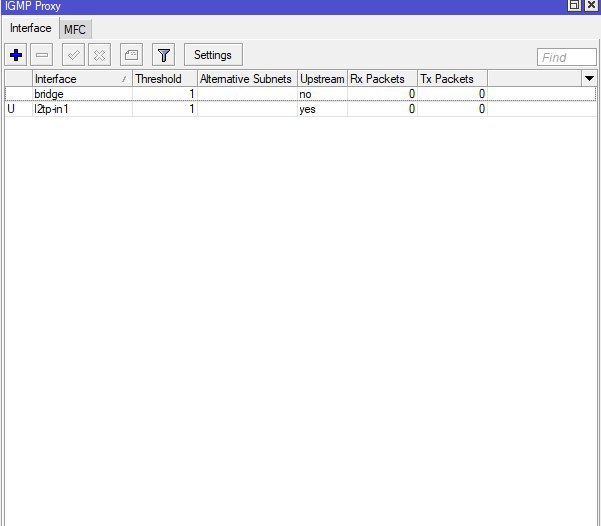
Task: Click upstream value 'yes' for l2tp-in1
Action: click(x=307, y=109)
